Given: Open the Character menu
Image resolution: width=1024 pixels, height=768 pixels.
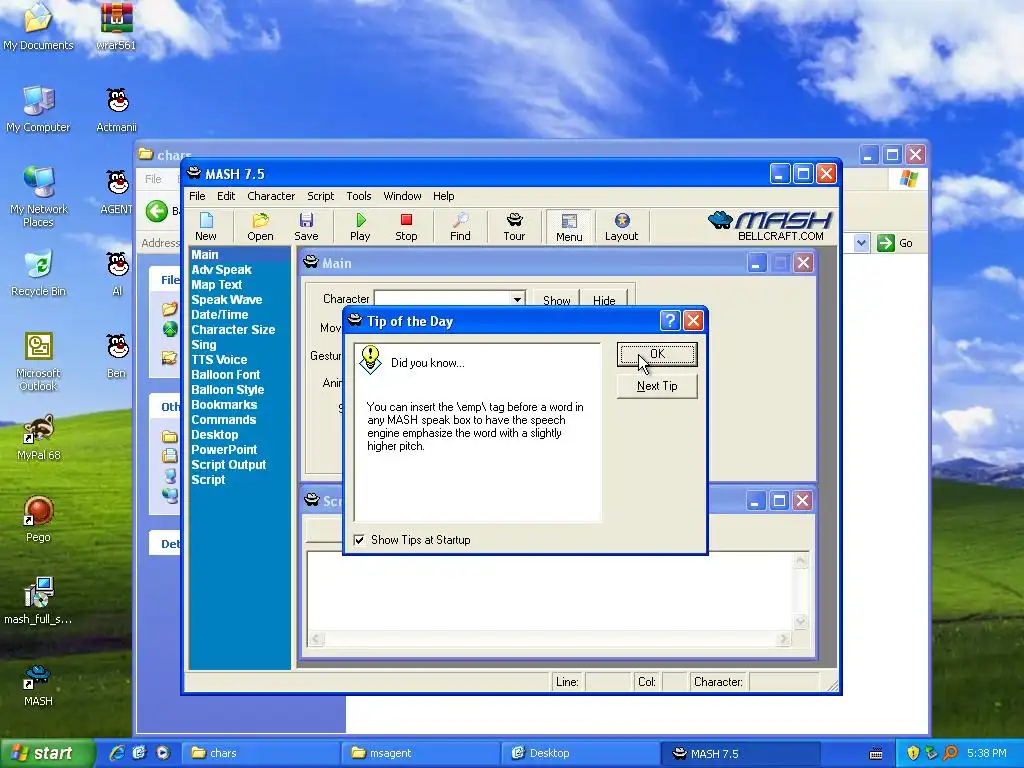Looking at the screenshot, I should pyautogui.click(x=271, y=196).
